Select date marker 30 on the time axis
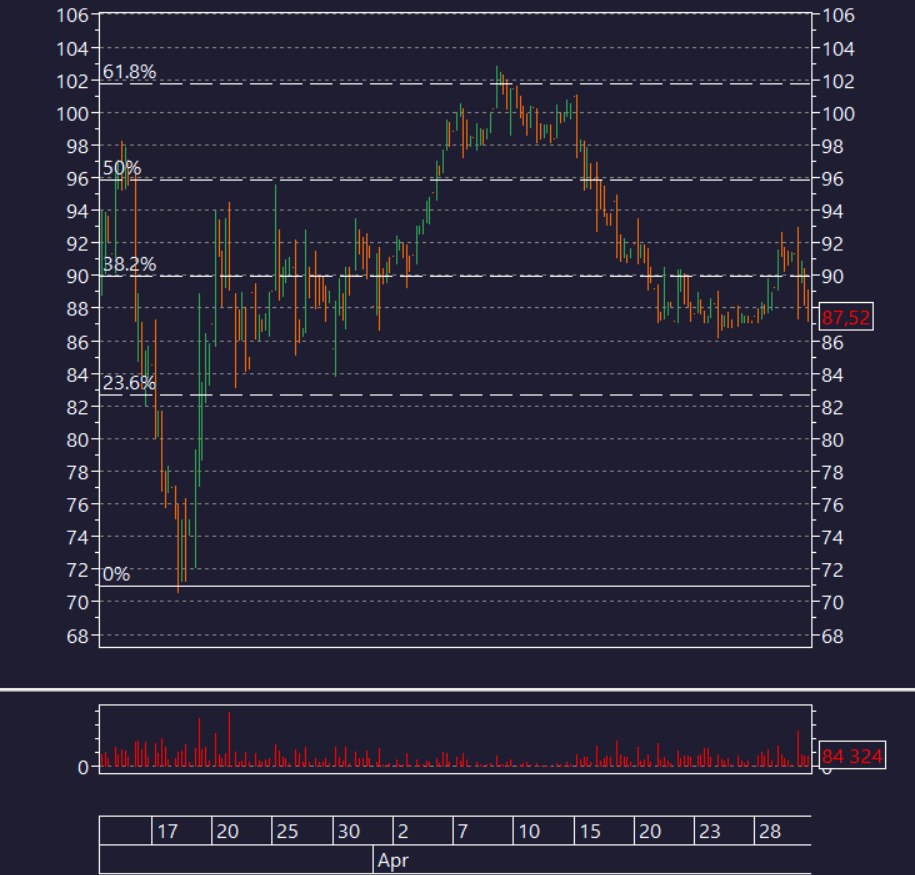Image resolution: width=915 pixels, height=875 pixels. tap(349, 831)
